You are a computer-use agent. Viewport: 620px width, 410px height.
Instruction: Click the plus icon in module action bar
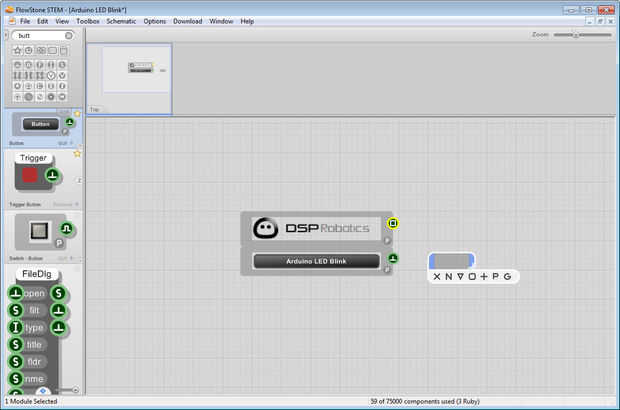click(484, 277)
